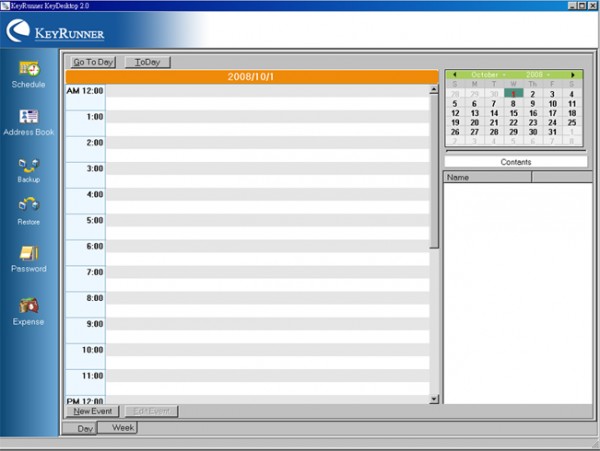
Task: Select day 18 in mini calendar
Action: pos(572,113)
